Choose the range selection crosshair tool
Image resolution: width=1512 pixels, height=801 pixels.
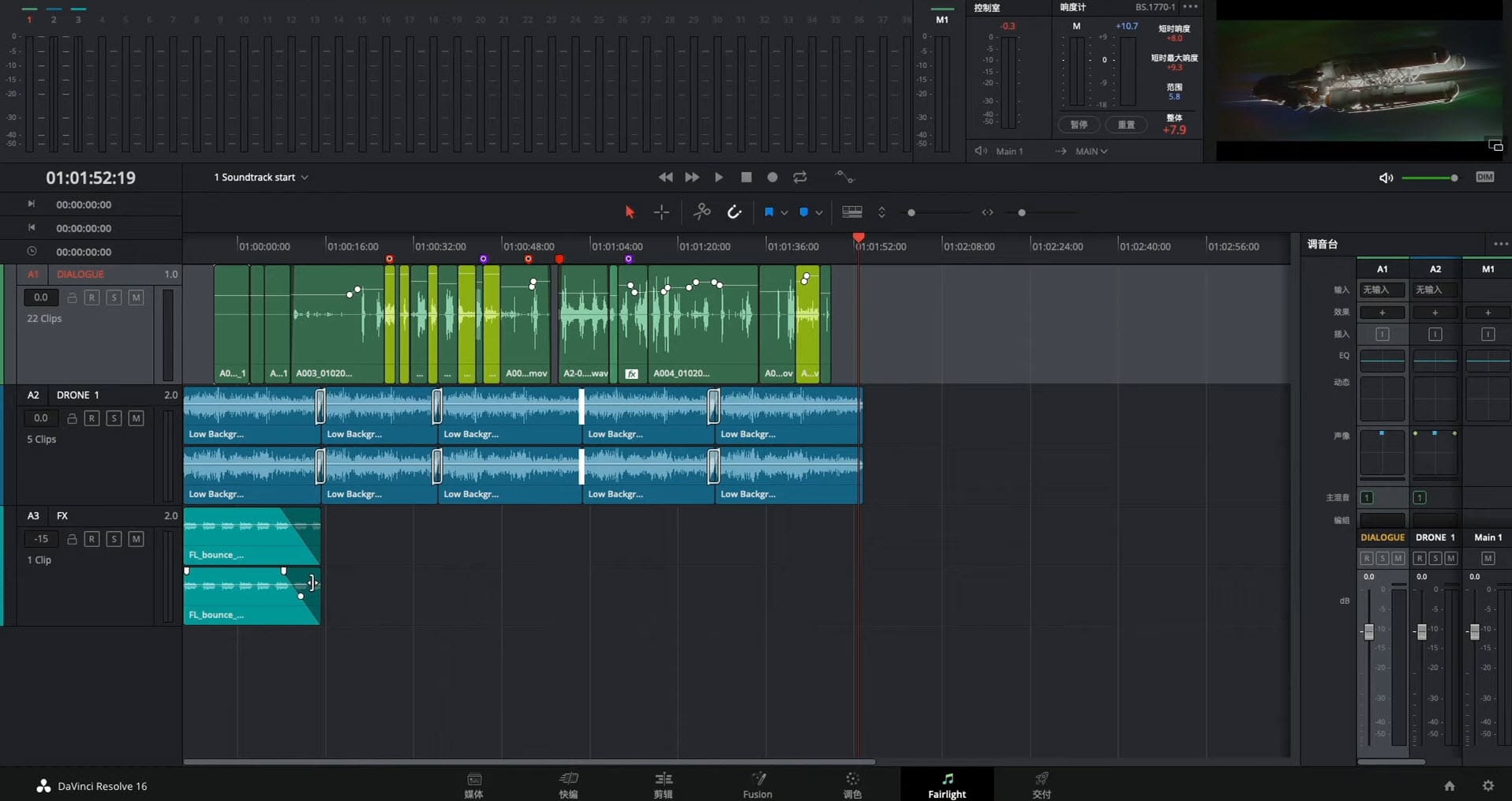tap(661, 212)
